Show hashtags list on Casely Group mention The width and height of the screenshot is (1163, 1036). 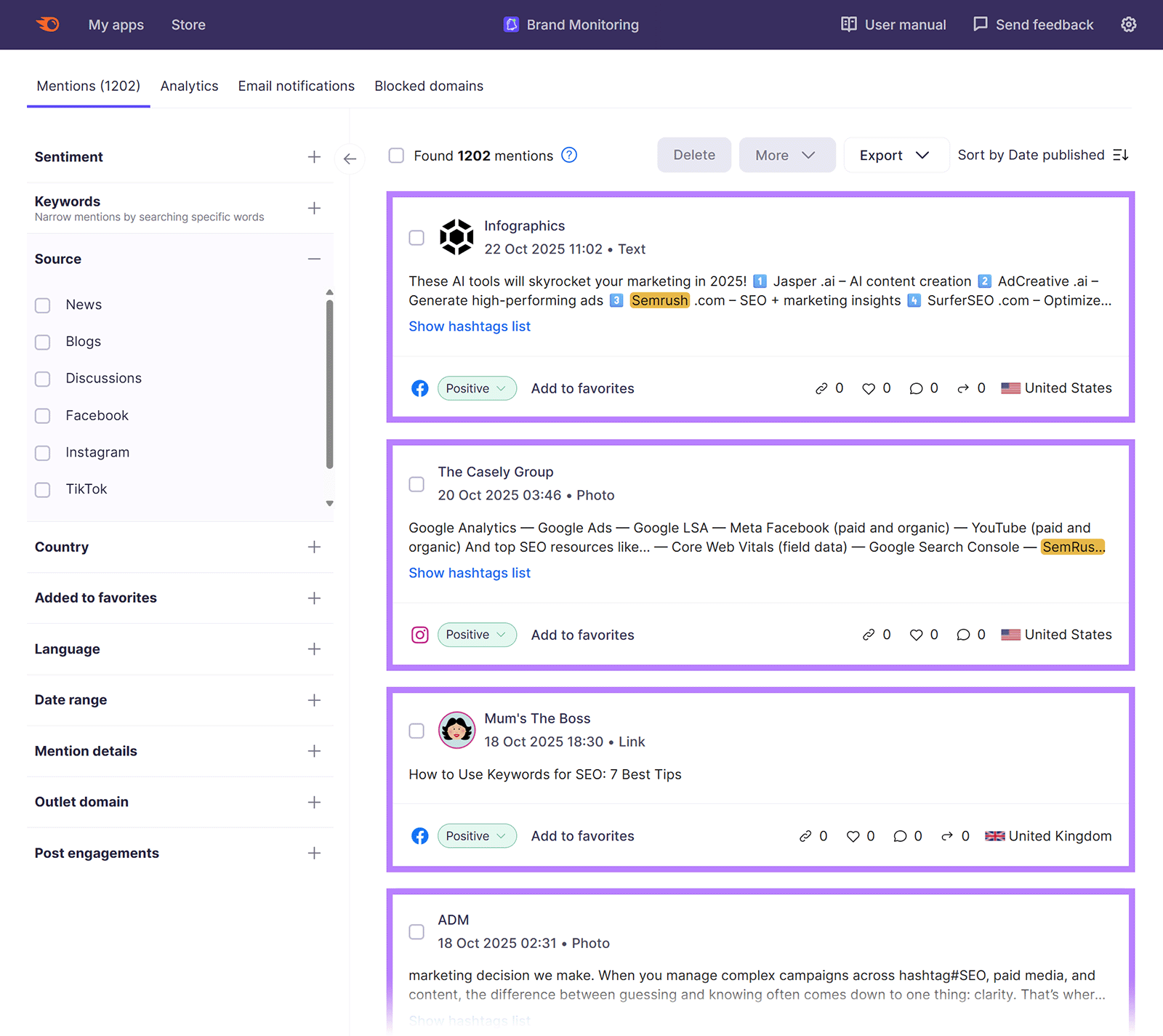tap(469, 573)
